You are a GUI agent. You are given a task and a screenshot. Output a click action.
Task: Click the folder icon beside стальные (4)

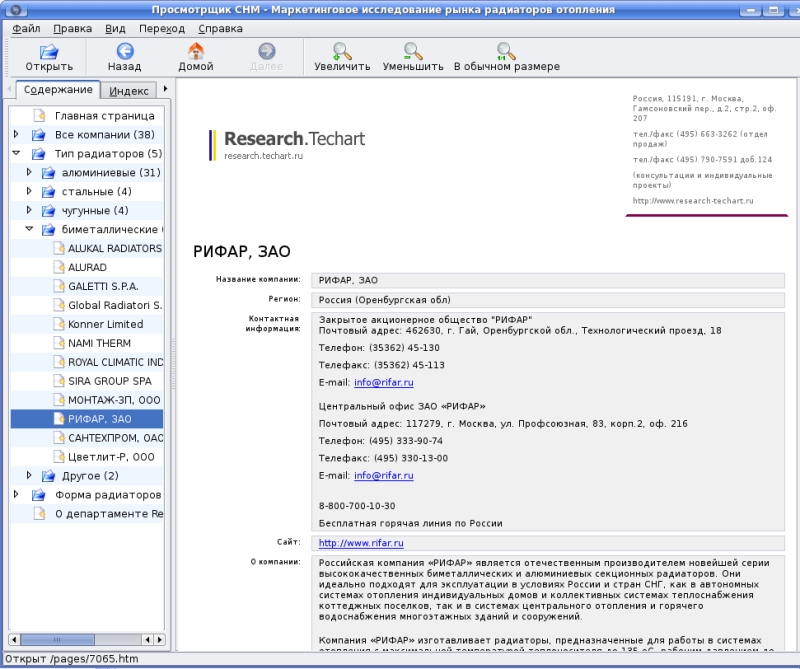48,191
